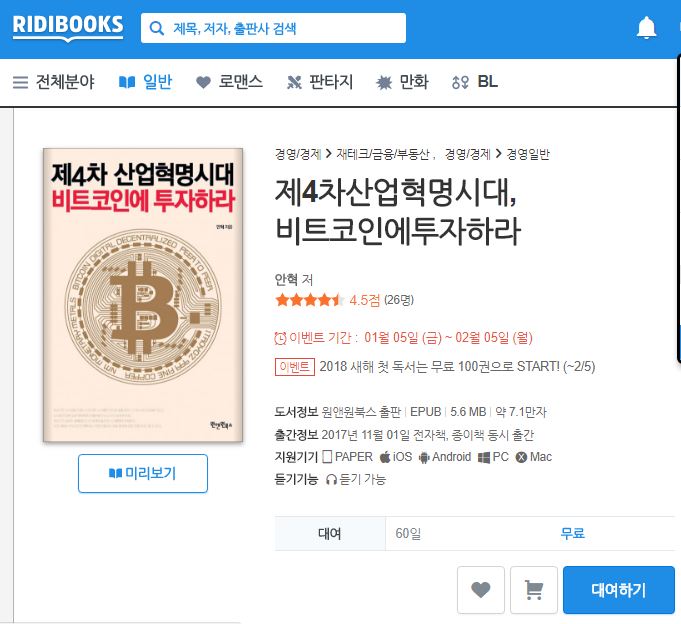The image size is (681, 624).
Task: Click the search input field
Action: [x=273, y=28]
